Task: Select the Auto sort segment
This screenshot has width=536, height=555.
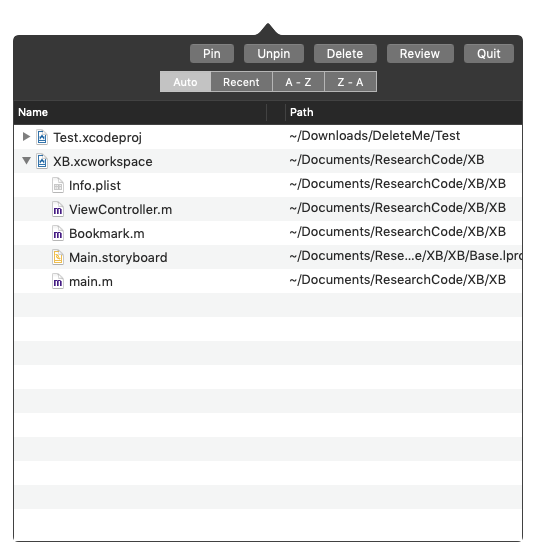Action: tap(185, 82)
